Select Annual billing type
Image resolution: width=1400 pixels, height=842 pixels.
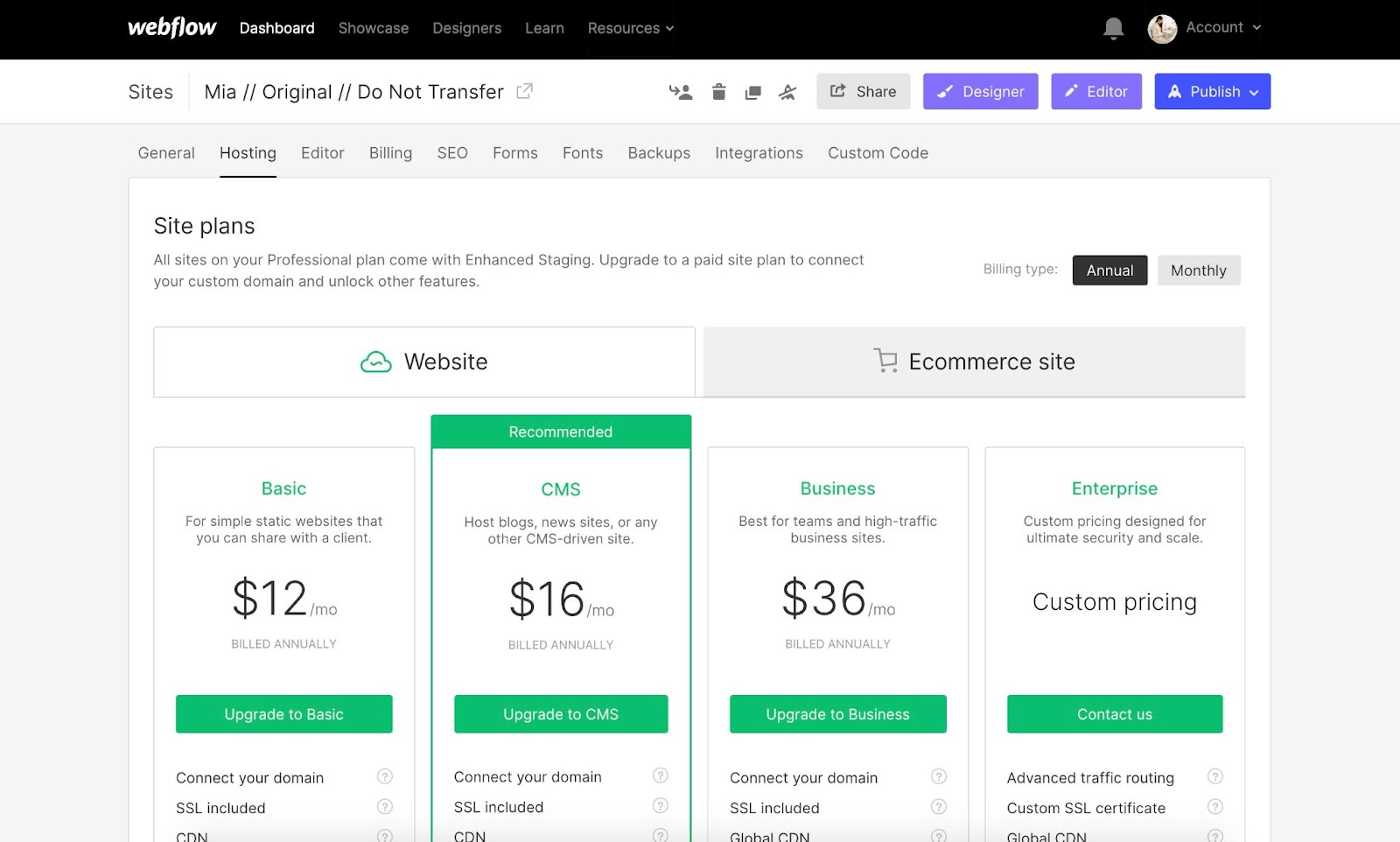point(1109,270)
